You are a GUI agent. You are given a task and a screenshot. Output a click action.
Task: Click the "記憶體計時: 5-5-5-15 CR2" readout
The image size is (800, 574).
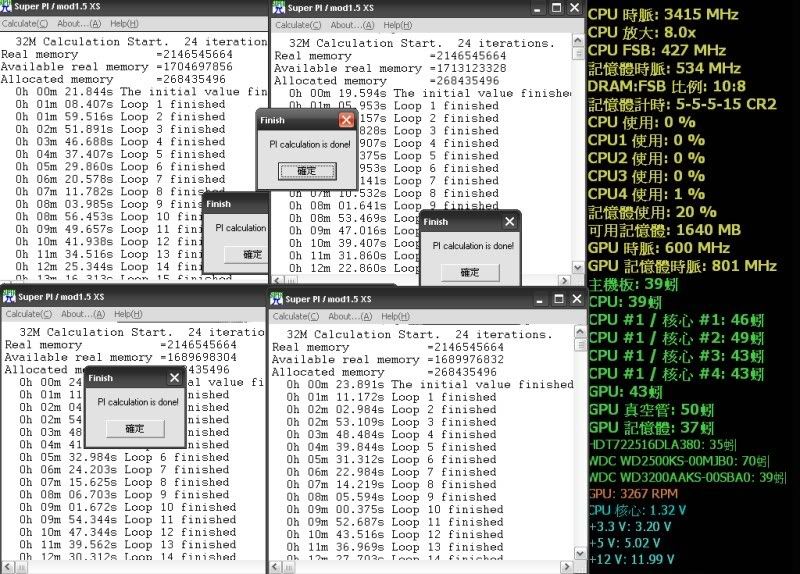click(x=683, y=104)
